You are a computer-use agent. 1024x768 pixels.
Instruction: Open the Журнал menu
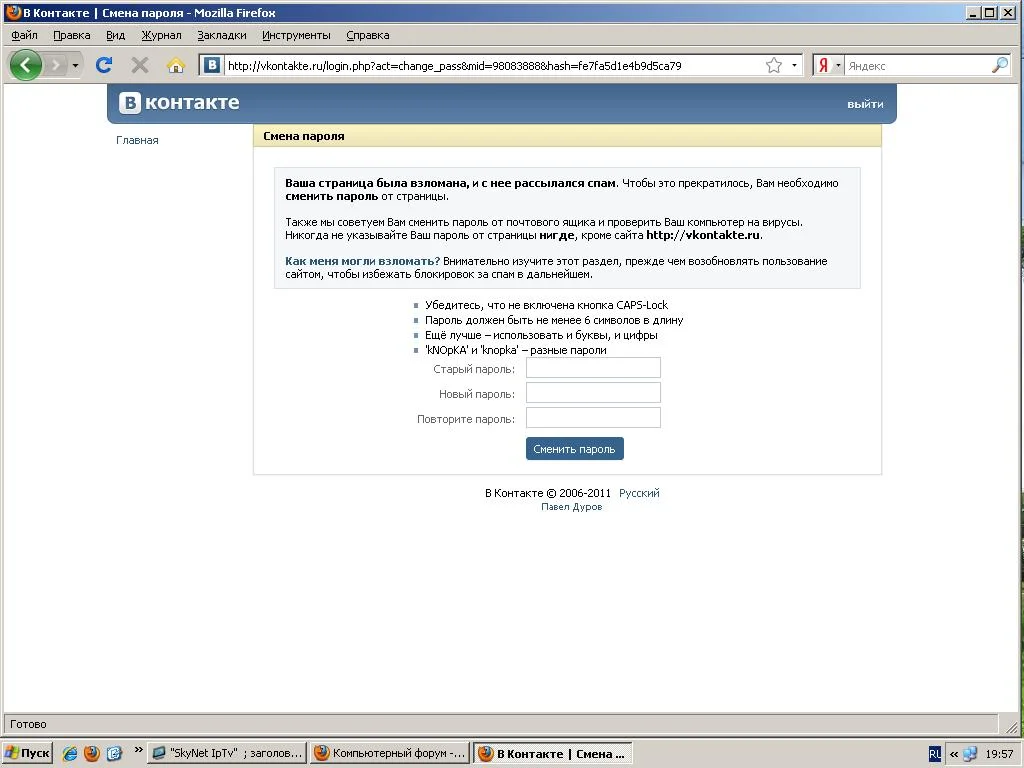[161, 35]
